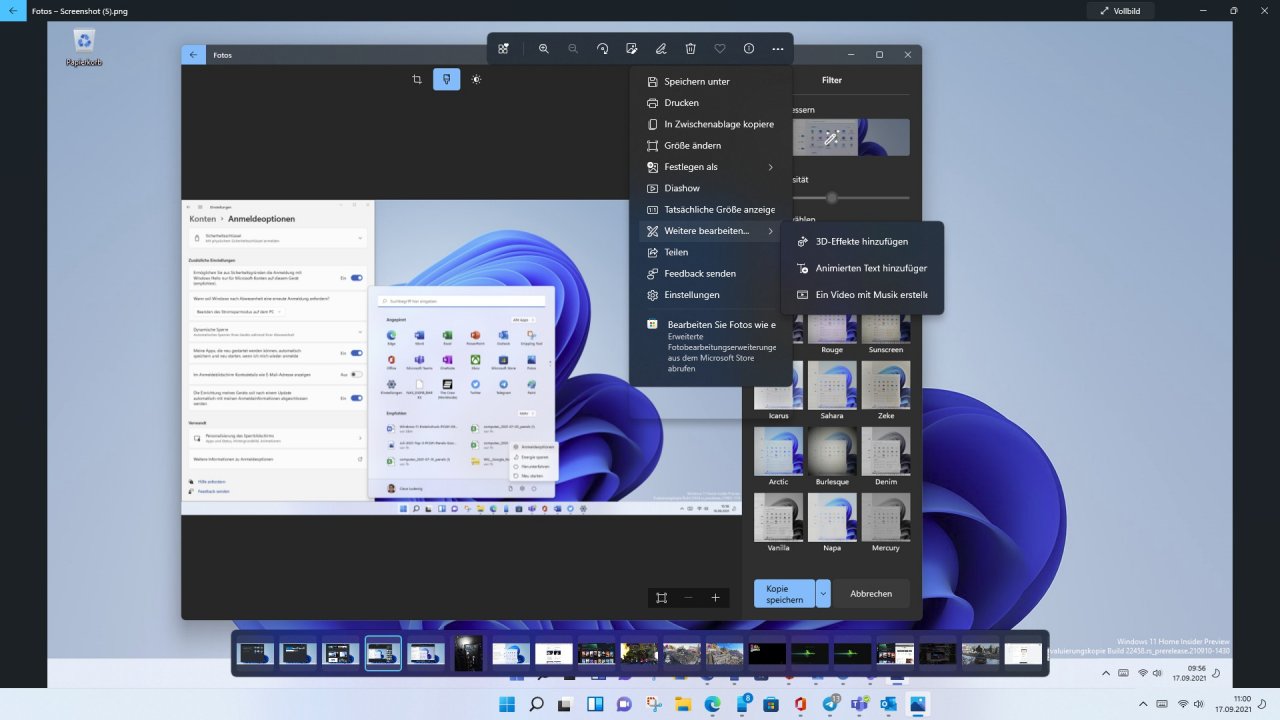This screenshot has height=720, width=1280.
Task: Switch to the Filter tab in editor panel
Action: [x=832, y=80]
